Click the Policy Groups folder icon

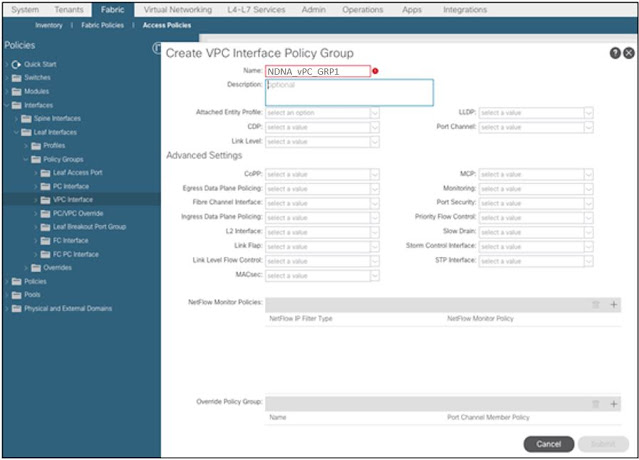coord(36,159)
